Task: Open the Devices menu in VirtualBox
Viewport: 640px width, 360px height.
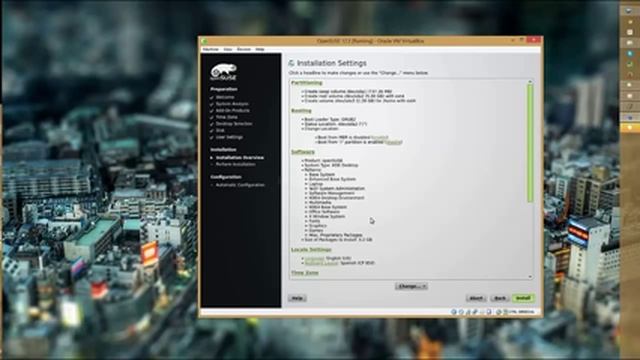Action: 244,49
